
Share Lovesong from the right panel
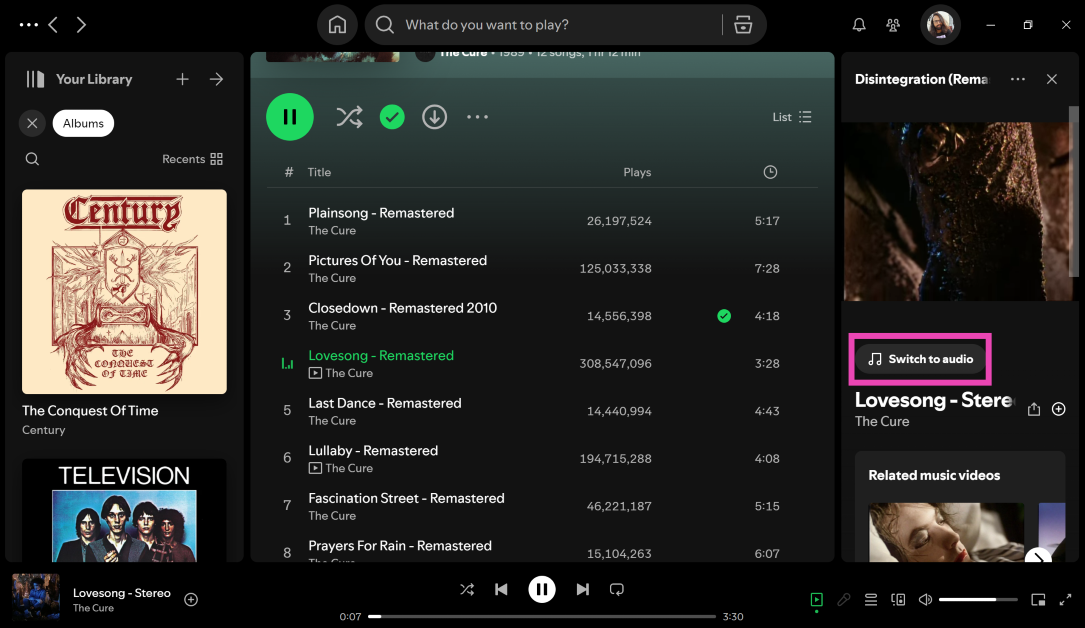[1034, 409]
